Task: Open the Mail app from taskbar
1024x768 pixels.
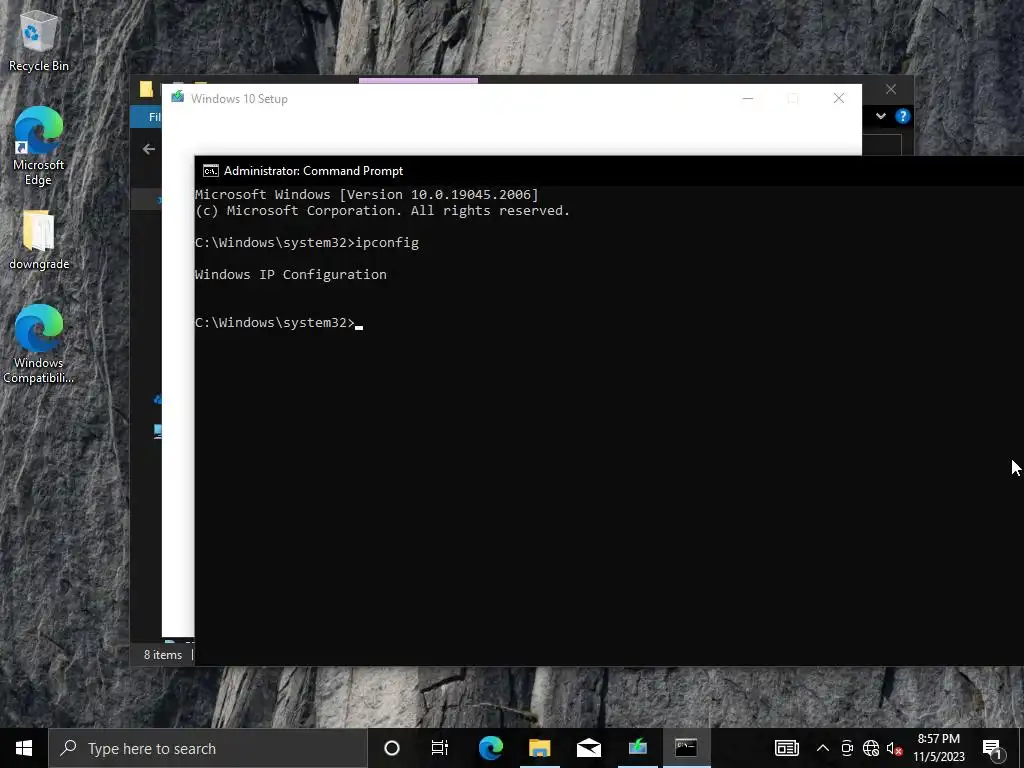Action: 588,748
